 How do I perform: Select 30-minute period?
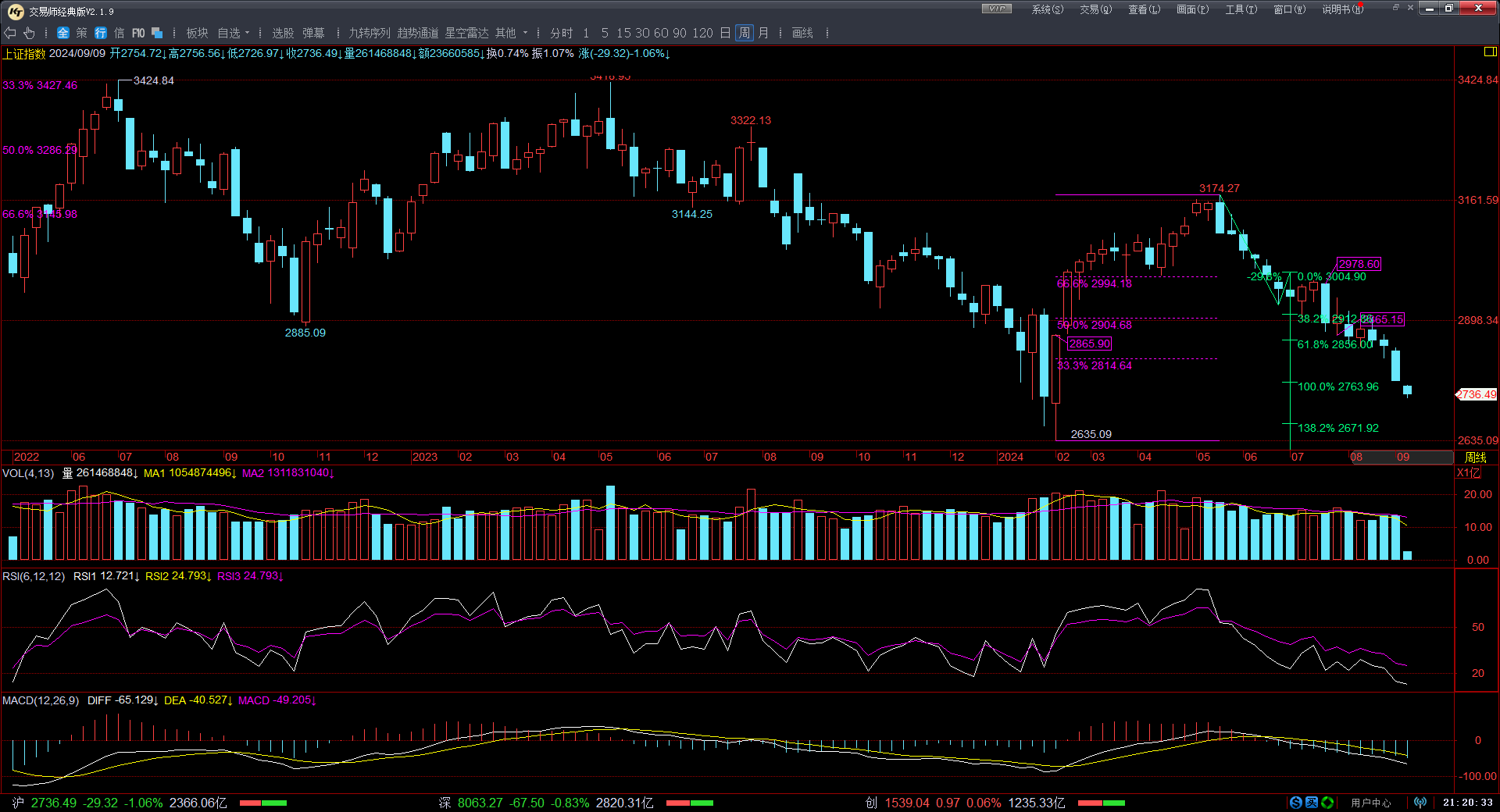tap(642, 33)
